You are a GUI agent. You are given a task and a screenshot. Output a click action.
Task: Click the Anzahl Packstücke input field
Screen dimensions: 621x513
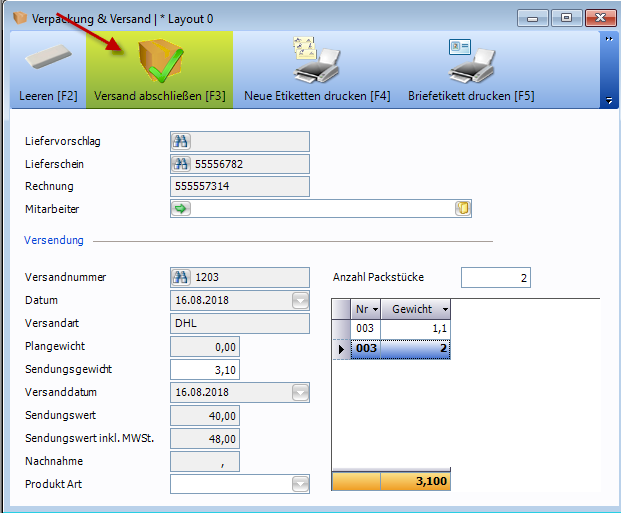495,278
